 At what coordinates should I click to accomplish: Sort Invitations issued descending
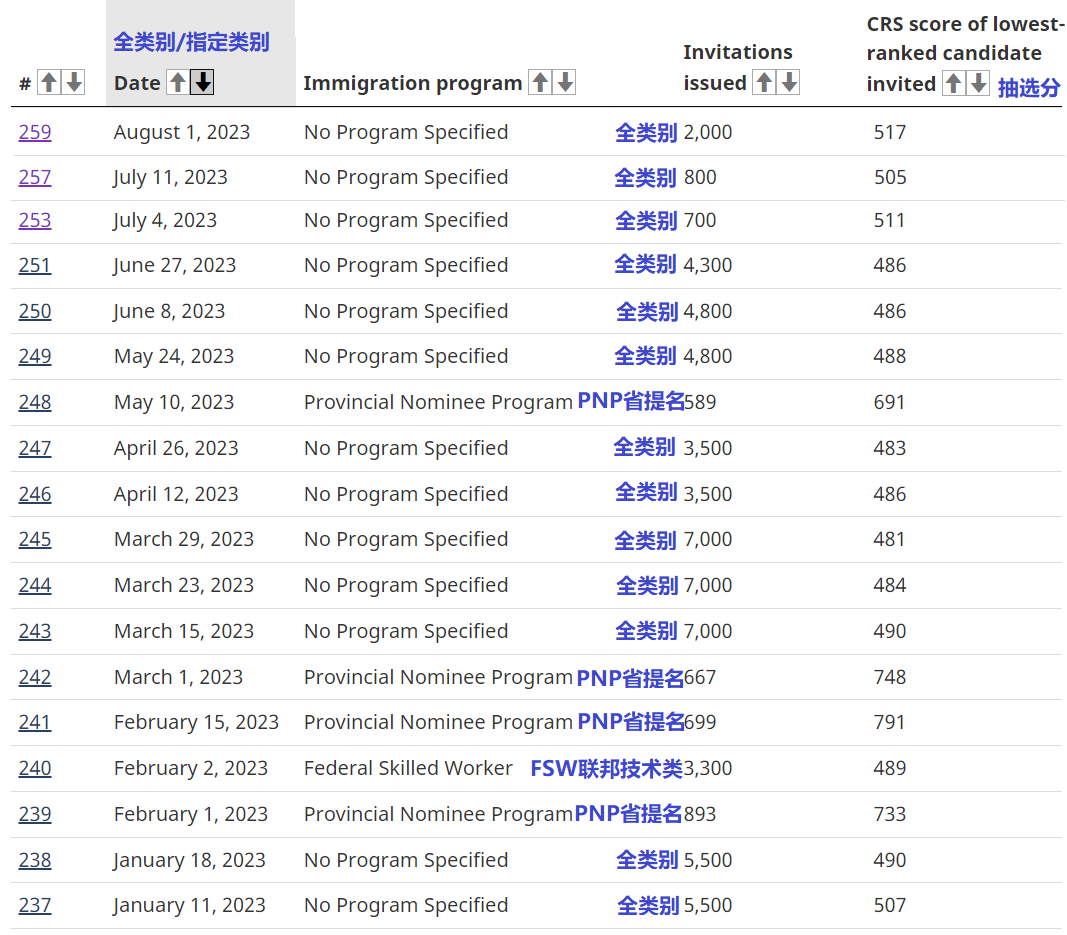789,82
